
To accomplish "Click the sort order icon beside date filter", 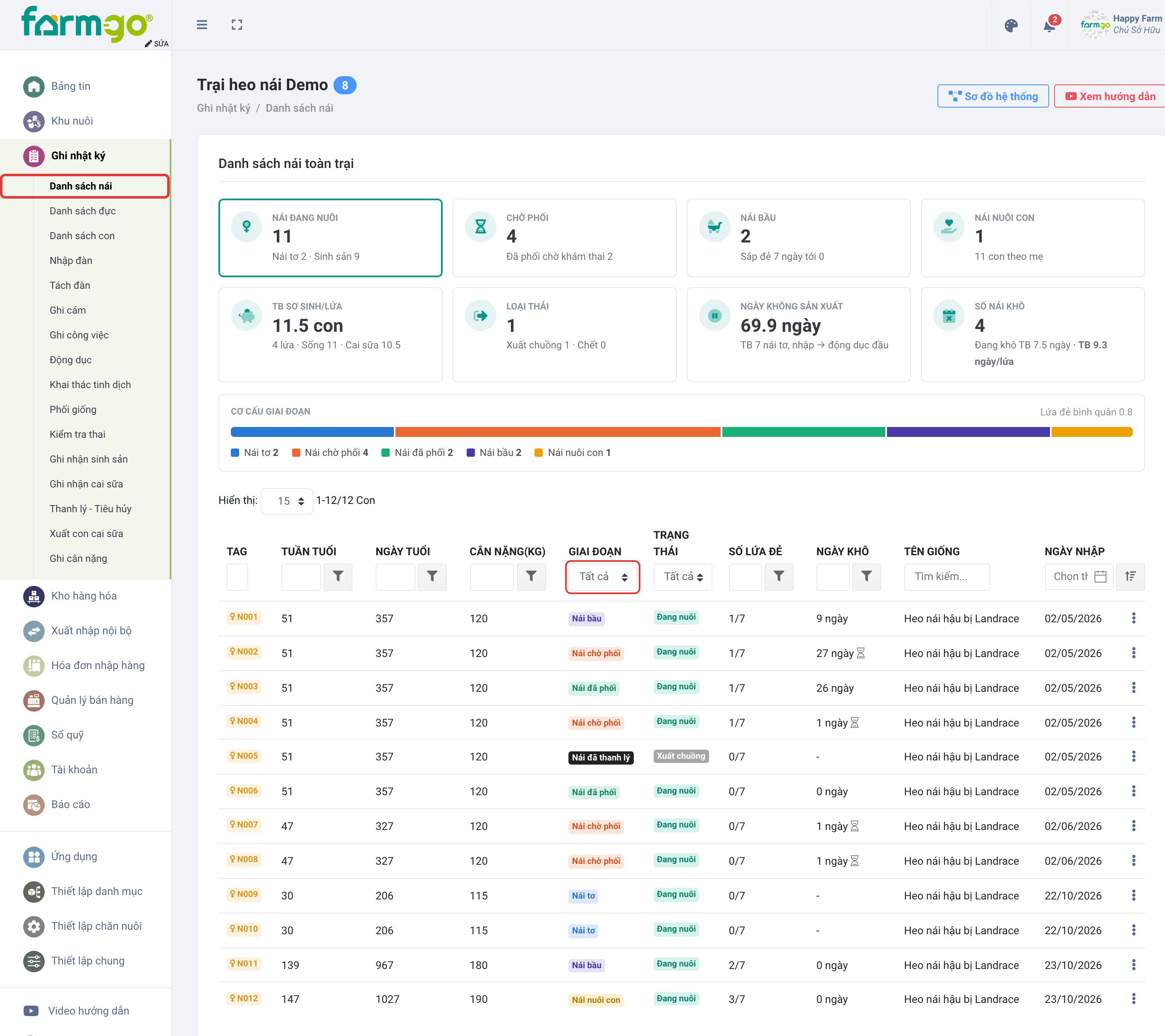I will coord(1130,577).
